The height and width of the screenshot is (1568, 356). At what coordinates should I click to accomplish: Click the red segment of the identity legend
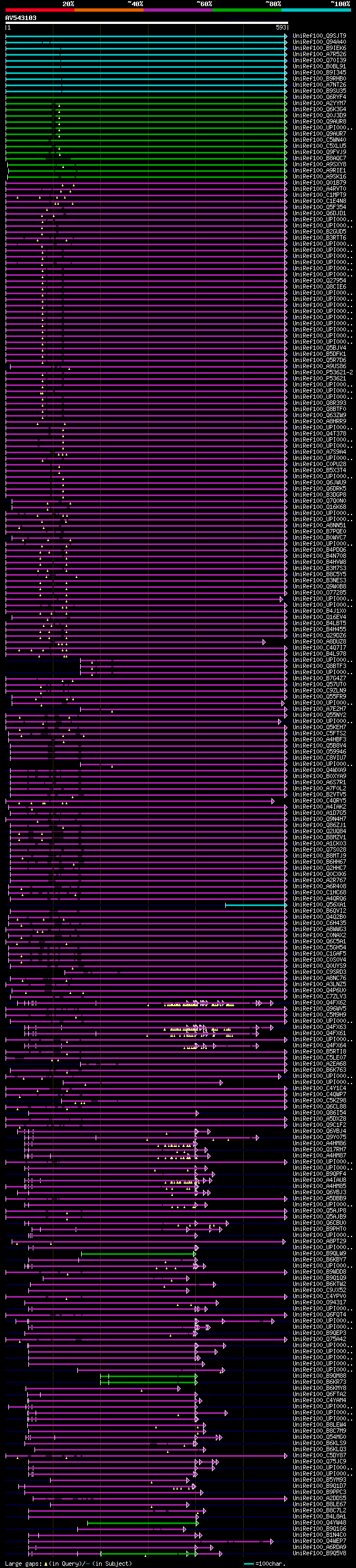pos(39,10)
